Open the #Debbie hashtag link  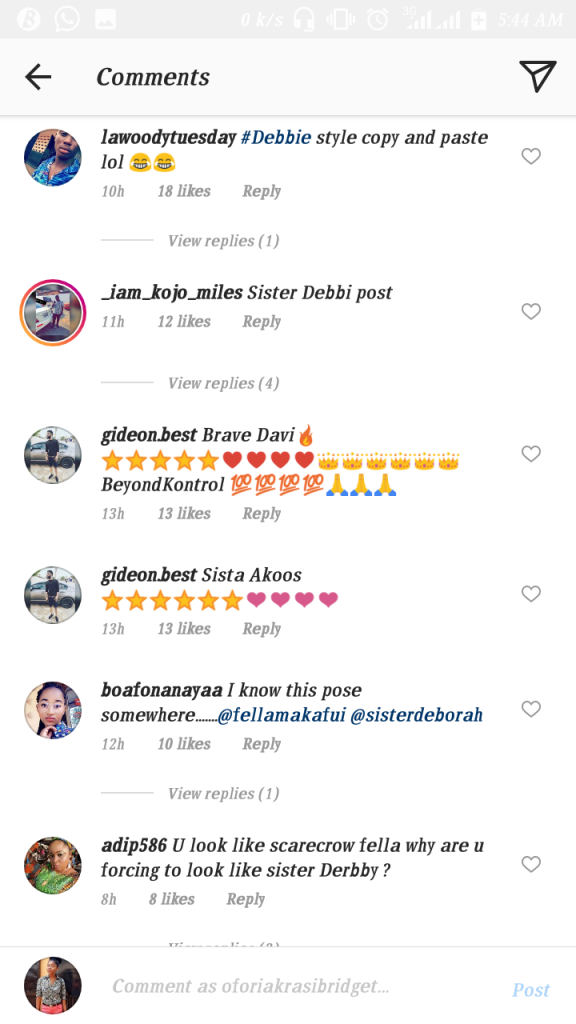pos(276,138)
